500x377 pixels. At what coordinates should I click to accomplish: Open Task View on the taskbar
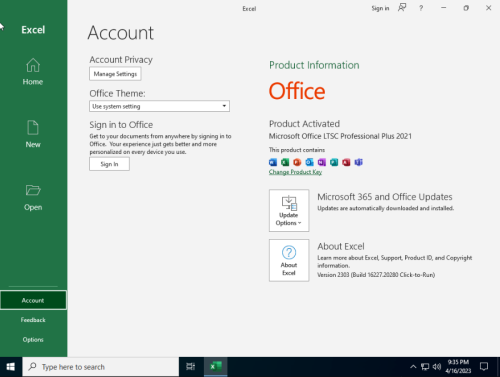pyautogui.click(x=191, y=367)
